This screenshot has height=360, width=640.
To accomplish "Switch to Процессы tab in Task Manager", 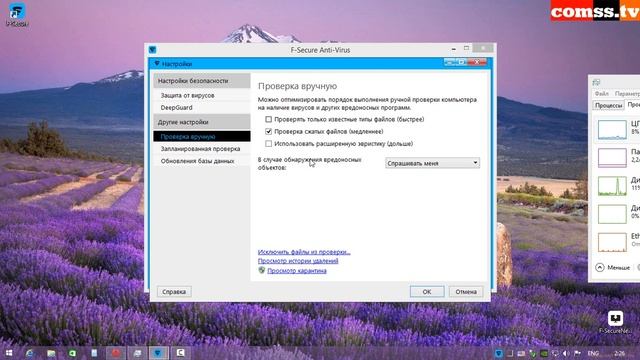I will [x=609, y=105].
